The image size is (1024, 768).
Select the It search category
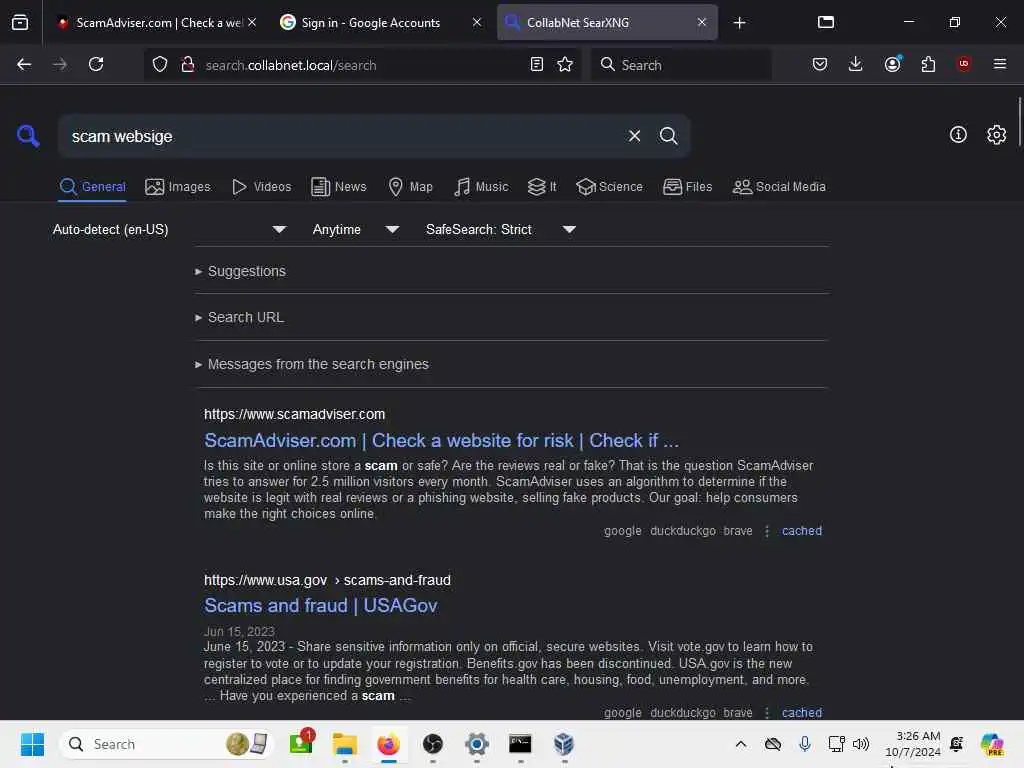542,187
